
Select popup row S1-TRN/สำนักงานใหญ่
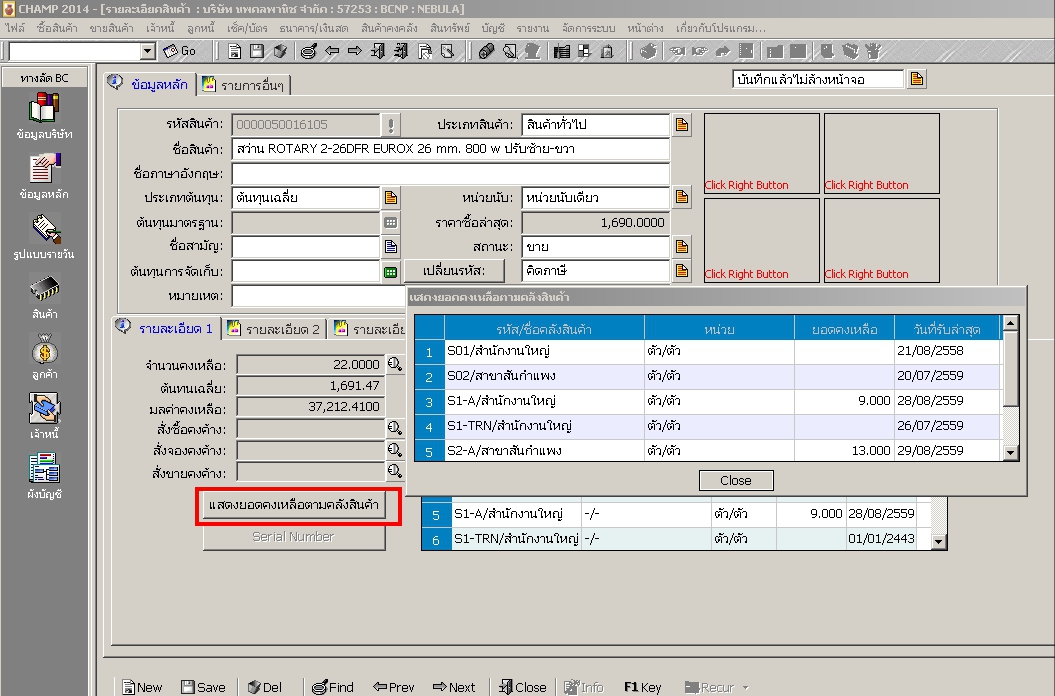tap(708, 426)
